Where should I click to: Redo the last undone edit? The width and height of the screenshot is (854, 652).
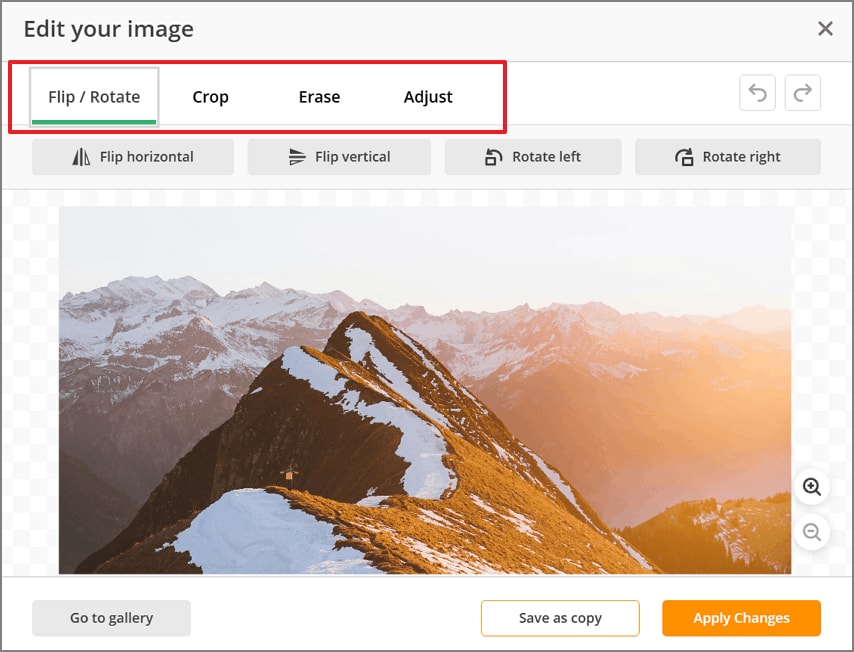[803, 93]
